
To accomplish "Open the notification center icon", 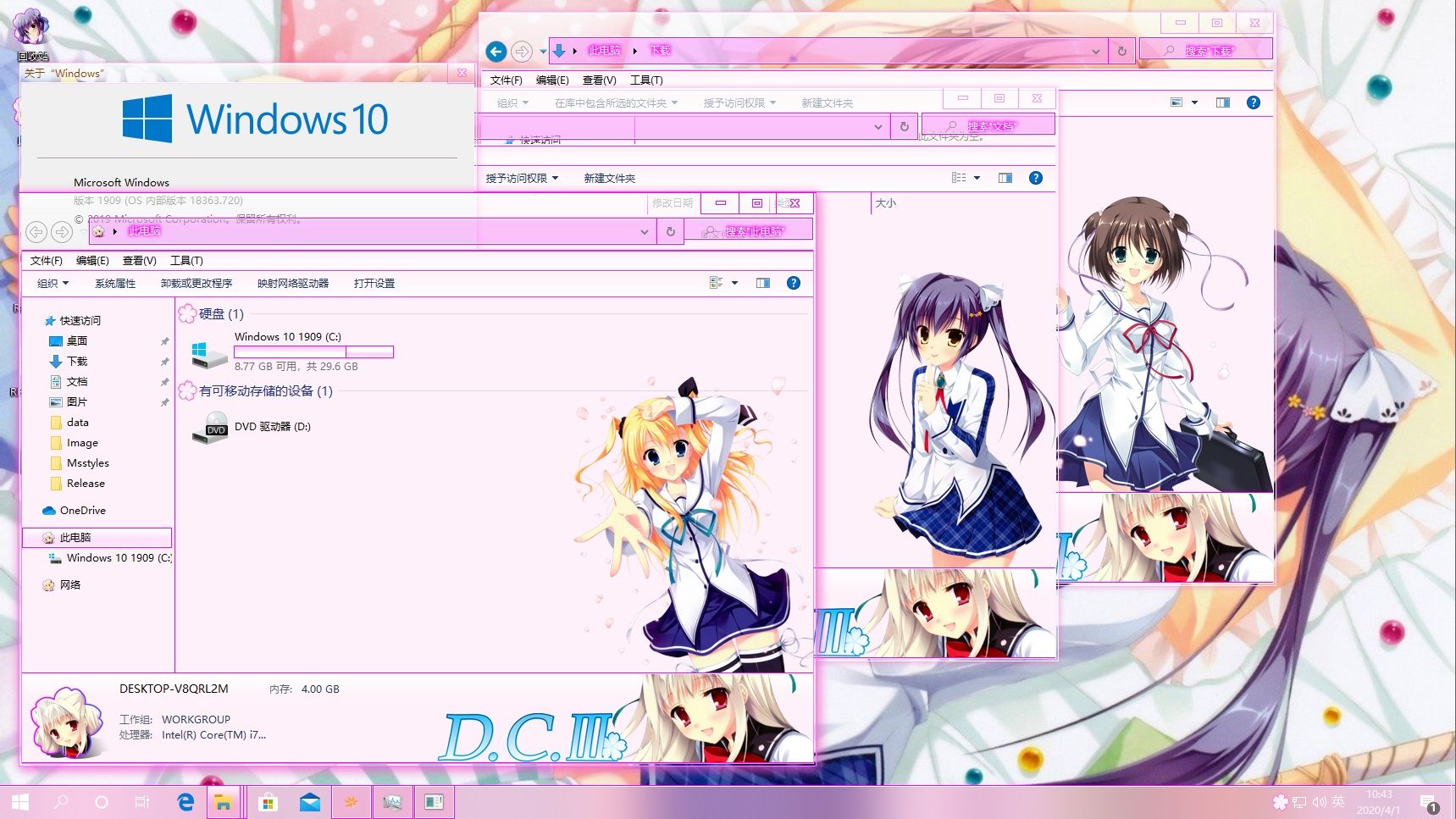I will pyautogui.click(x=1429, y=803).
